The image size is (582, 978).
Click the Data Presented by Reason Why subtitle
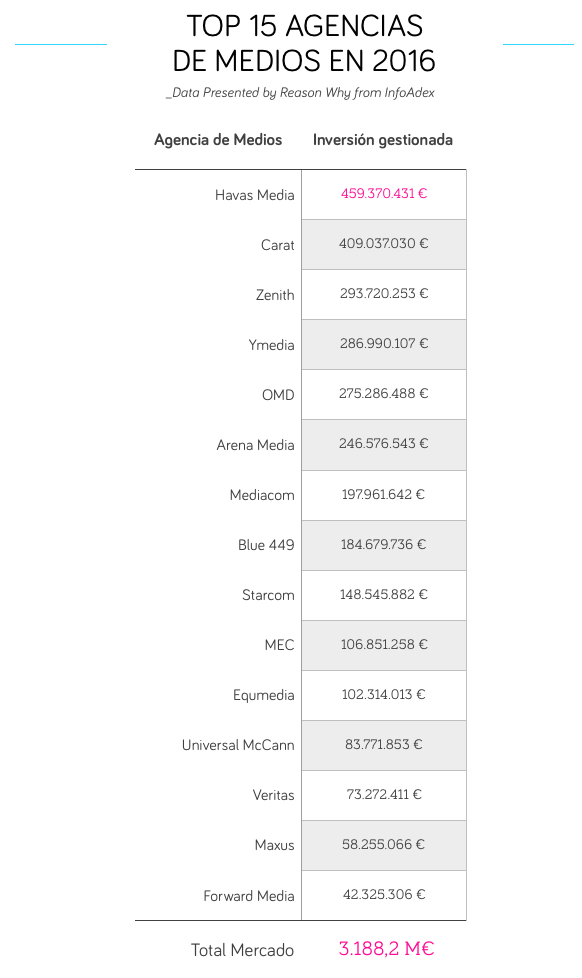(300, 93)
